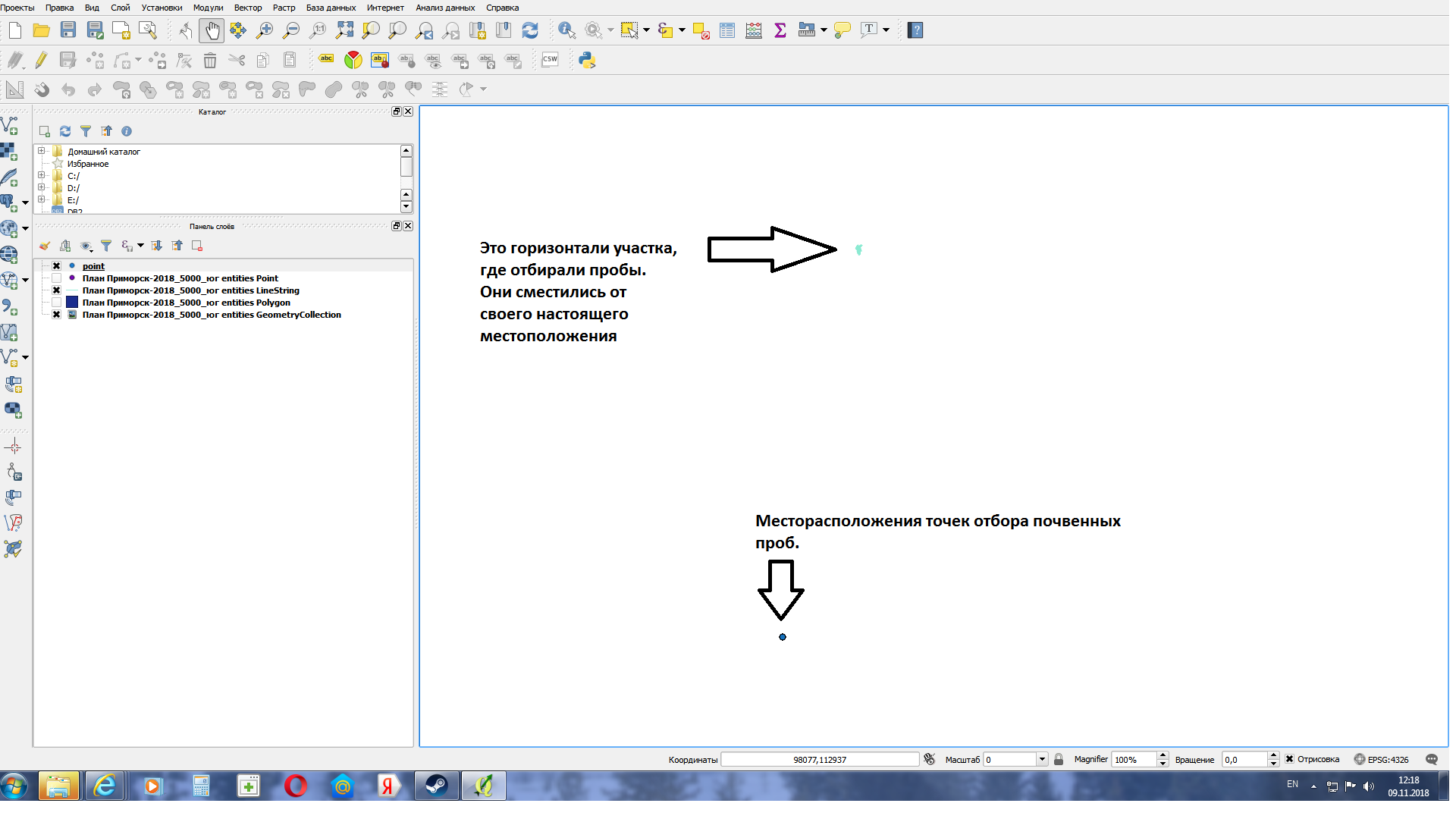Click the Refresh map icon
This screenshot has height=819, width=1456.
pyautogui.click(x=530, y=30)
